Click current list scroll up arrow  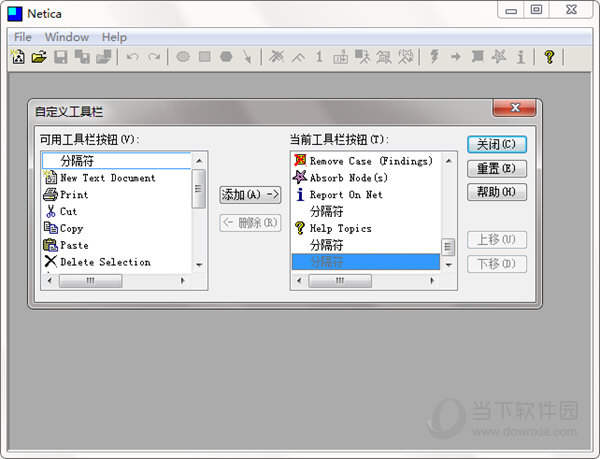(x=448, y=161)
